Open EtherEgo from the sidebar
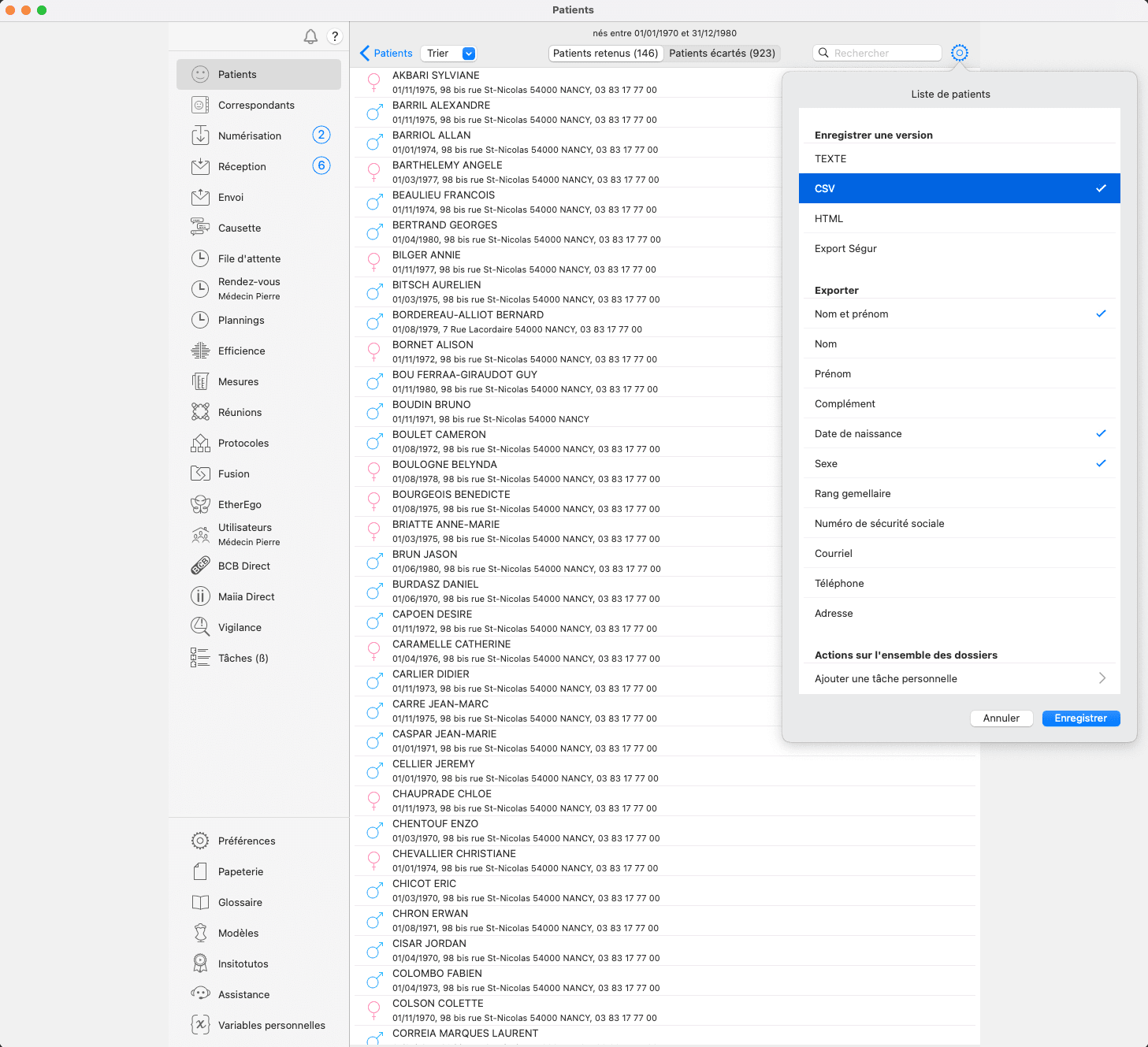 (x=240, y=504)
